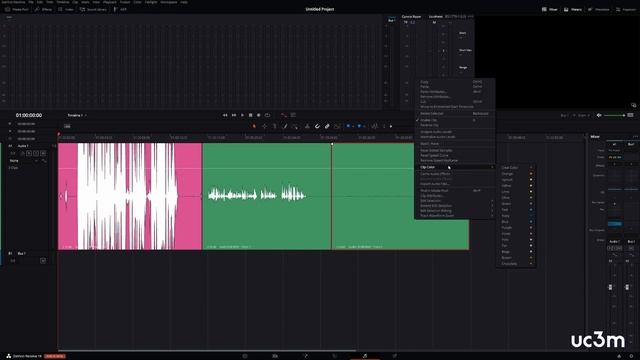Viewport: 640px width, 360px height.
Task: Click the Audio 1 fader in Mixer
Action: tap(611, 287)
